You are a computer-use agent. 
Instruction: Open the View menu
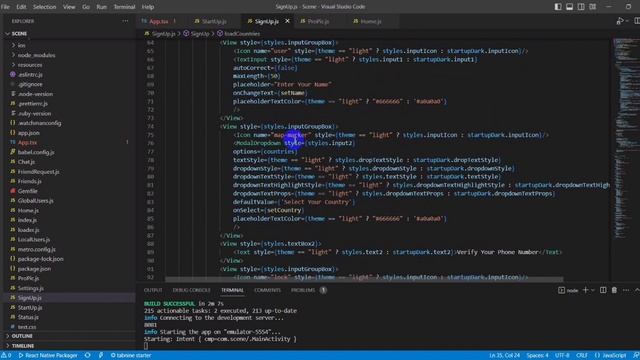(x=69, y=7)
